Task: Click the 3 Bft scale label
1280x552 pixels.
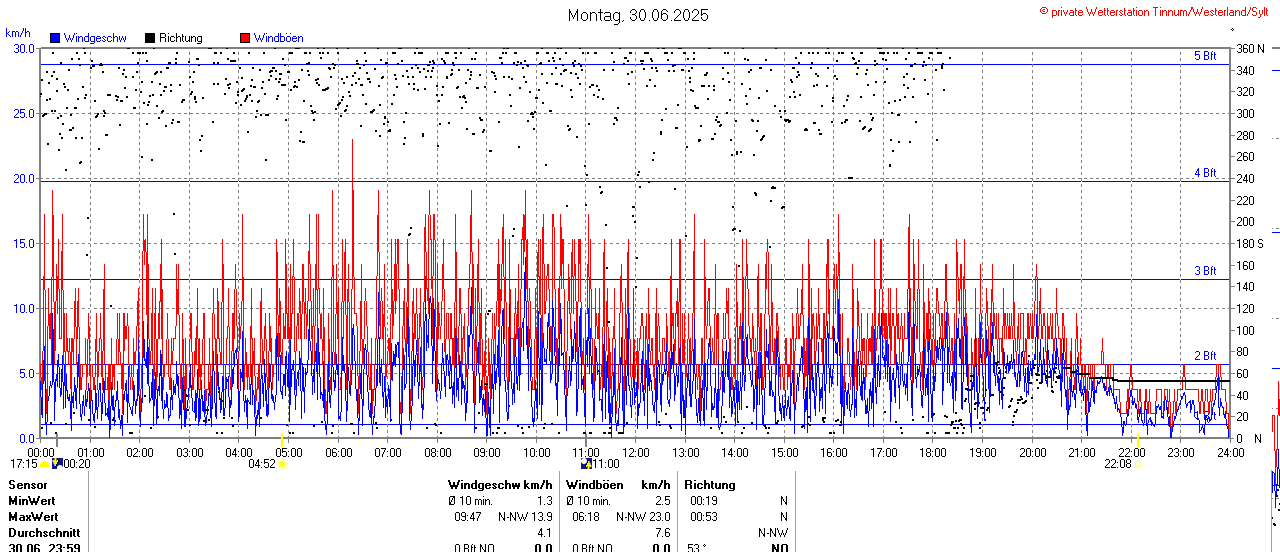Action: (1205, 271)
